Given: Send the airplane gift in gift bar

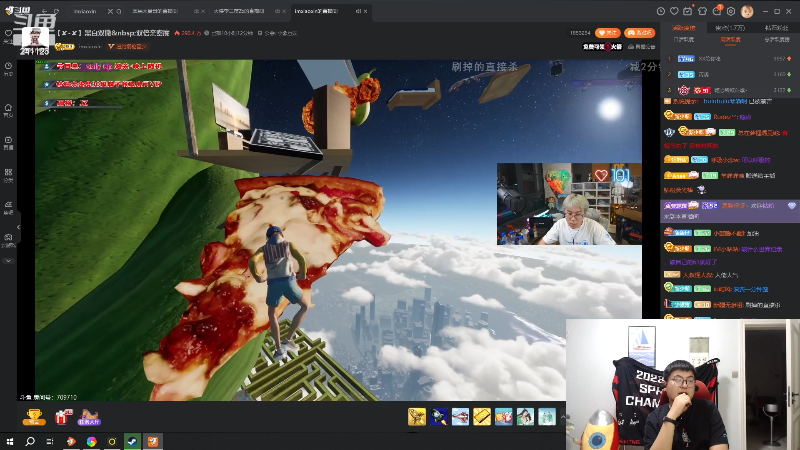Looking at the screenshot, I should click(x=460, y=417).
